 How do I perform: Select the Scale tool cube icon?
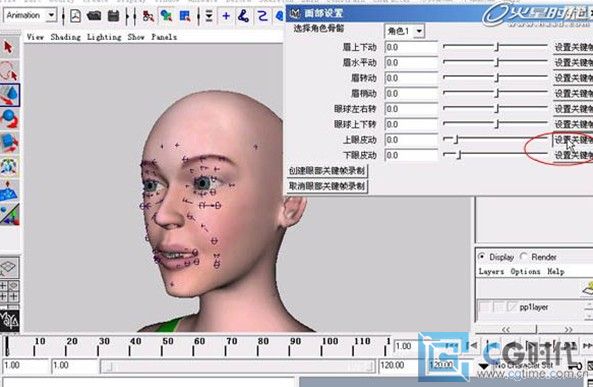pyautogui.click(x=9, y=143)
